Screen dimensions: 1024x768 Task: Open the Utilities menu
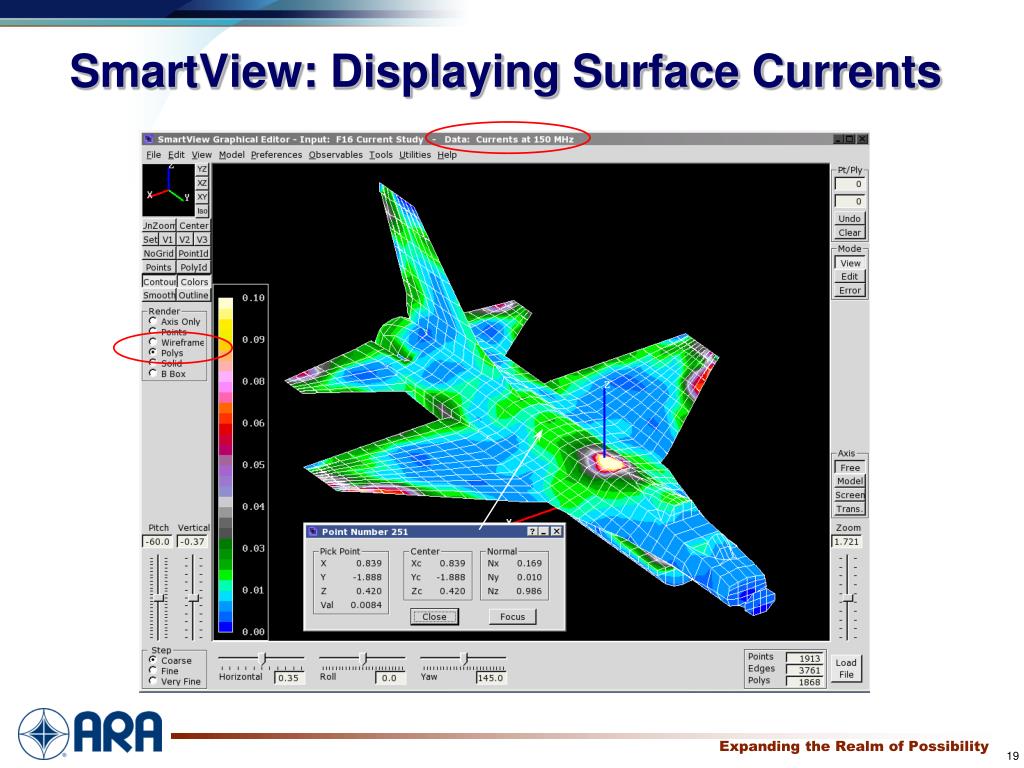tap(415, 155)
